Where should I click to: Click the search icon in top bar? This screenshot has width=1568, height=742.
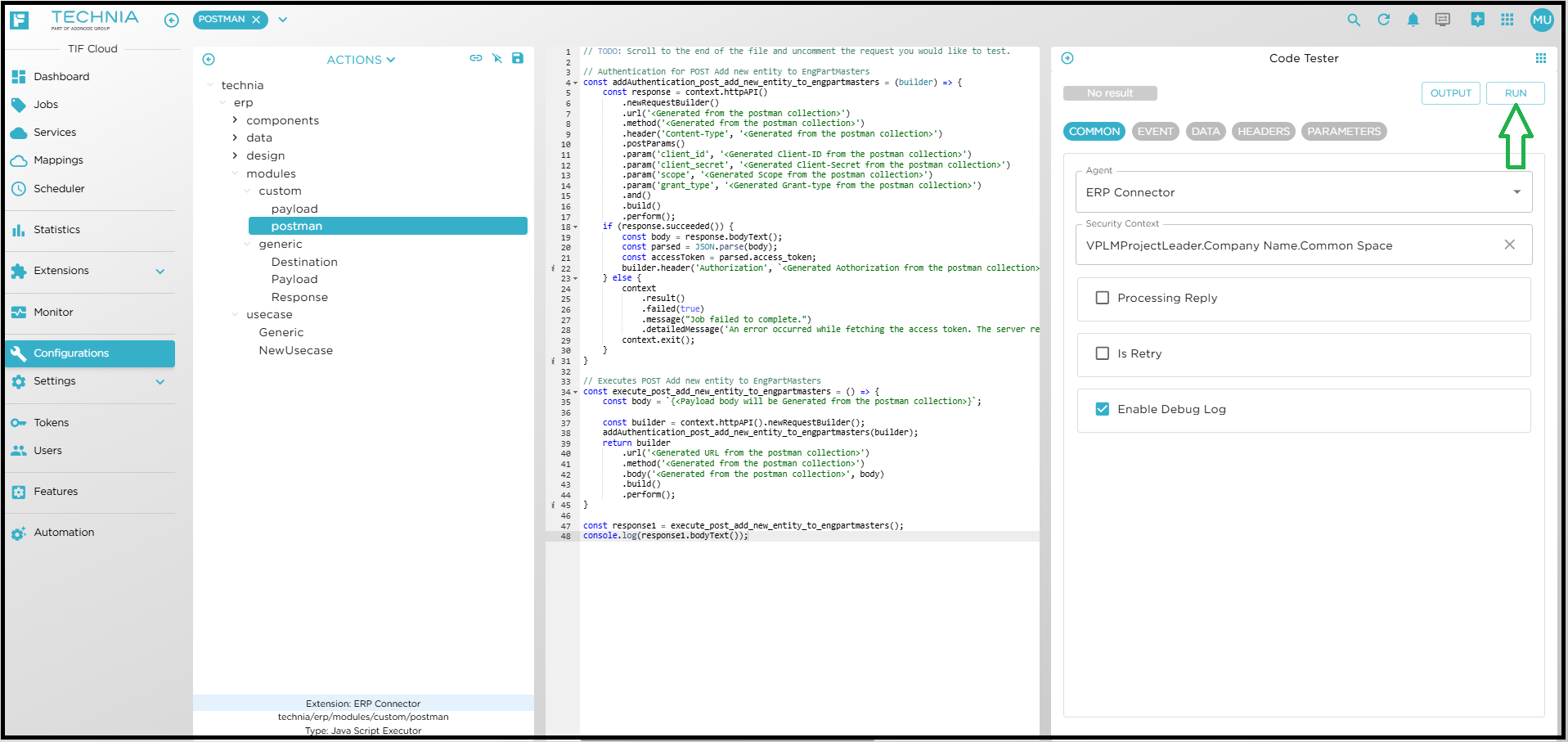1354,20
